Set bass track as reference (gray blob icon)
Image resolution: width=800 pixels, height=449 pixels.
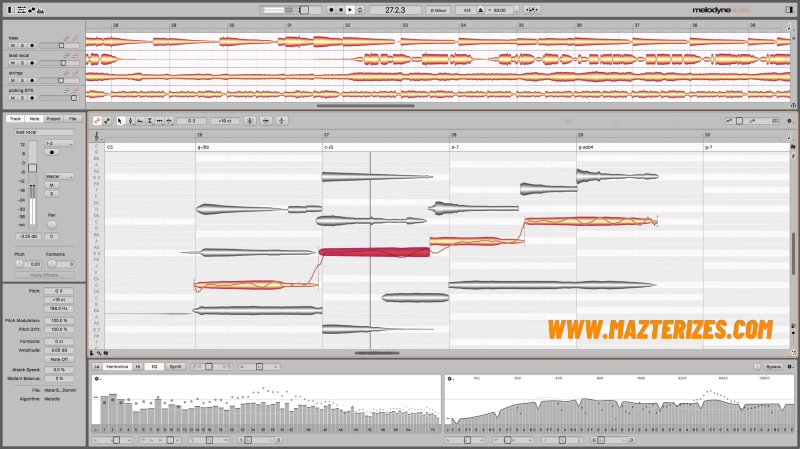66,38
